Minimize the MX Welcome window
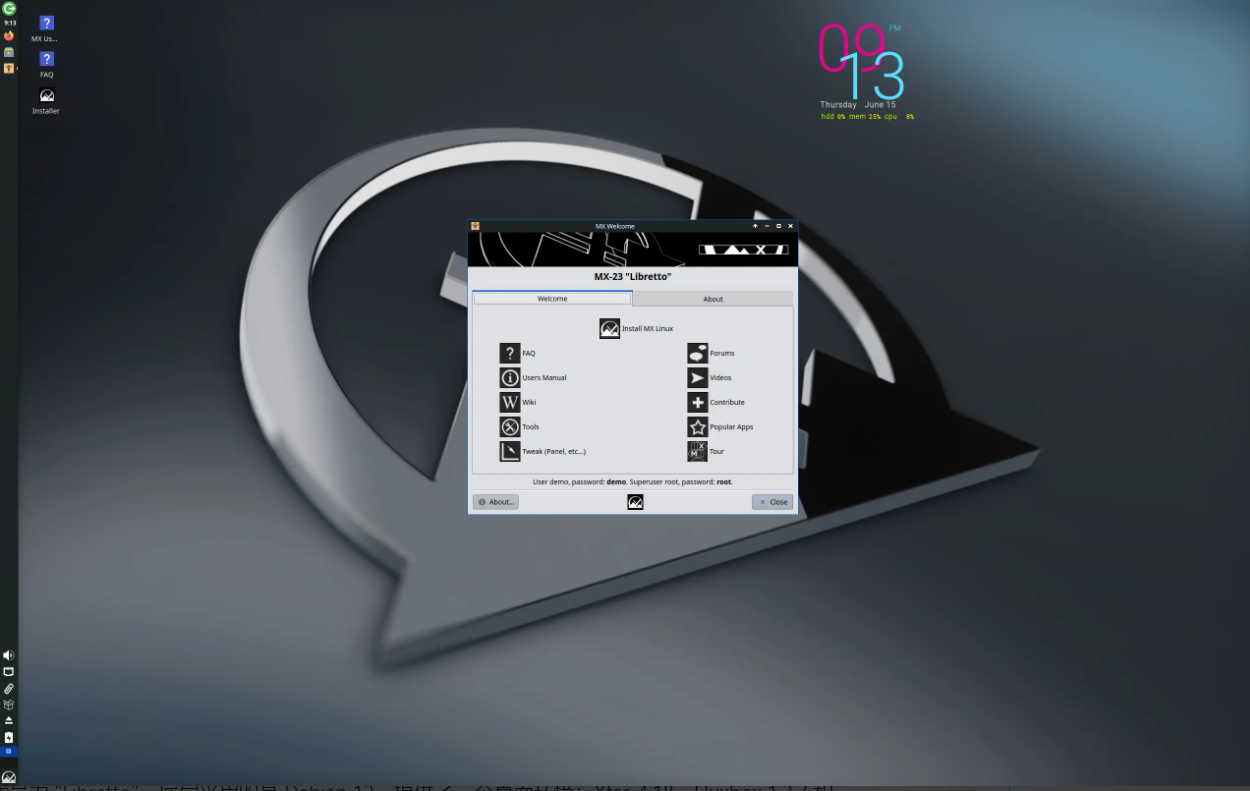 pyautogui.click(x=767, y=226)
